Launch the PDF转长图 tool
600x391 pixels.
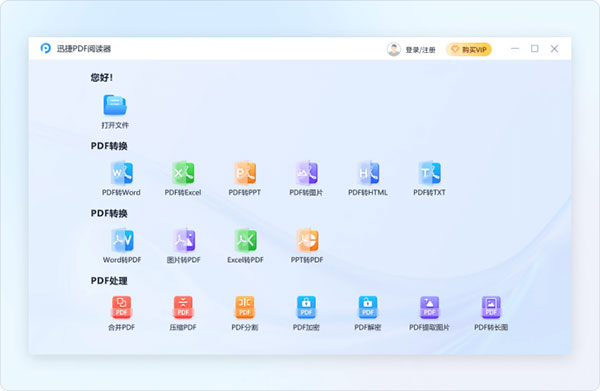pos(491,307)
